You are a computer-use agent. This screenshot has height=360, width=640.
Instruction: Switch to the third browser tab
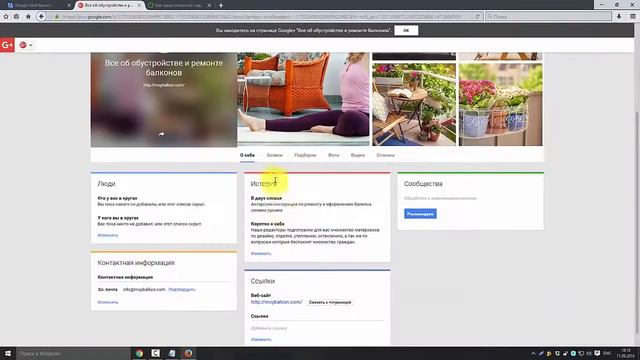tap(180, 5)
